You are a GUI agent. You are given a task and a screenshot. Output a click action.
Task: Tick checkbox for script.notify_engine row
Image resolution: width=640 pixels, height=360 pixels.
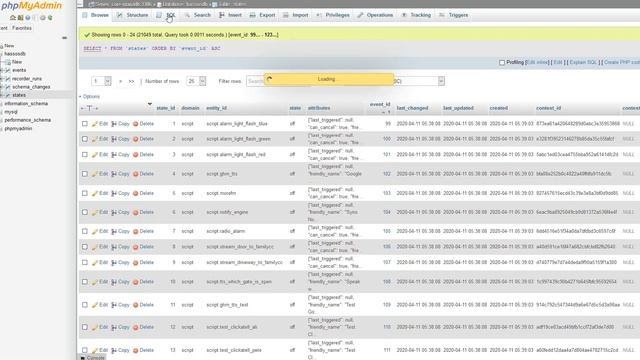(84, 212)
